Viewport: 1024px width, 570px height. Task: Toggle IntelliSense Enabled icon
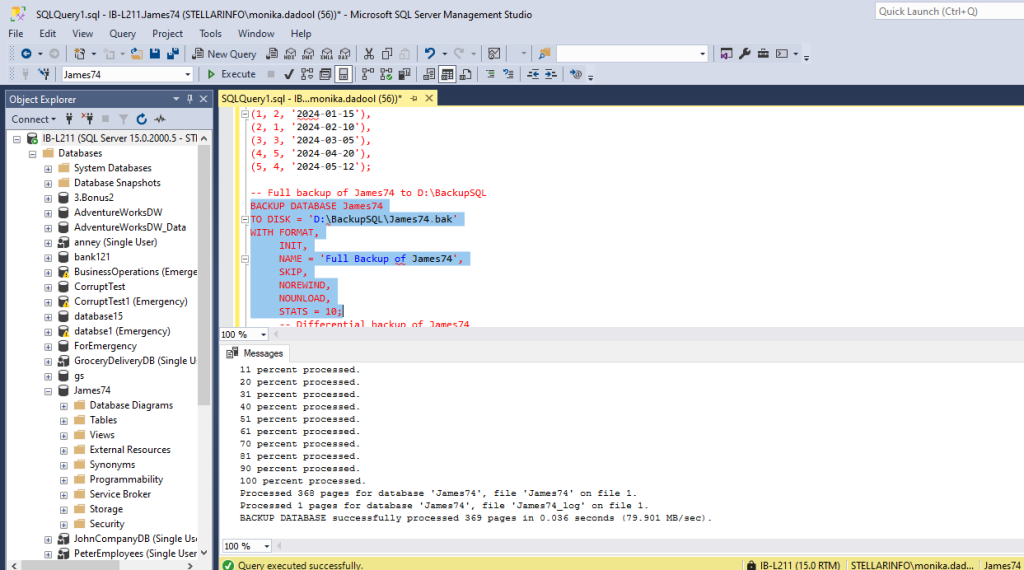tap(344, 74)
